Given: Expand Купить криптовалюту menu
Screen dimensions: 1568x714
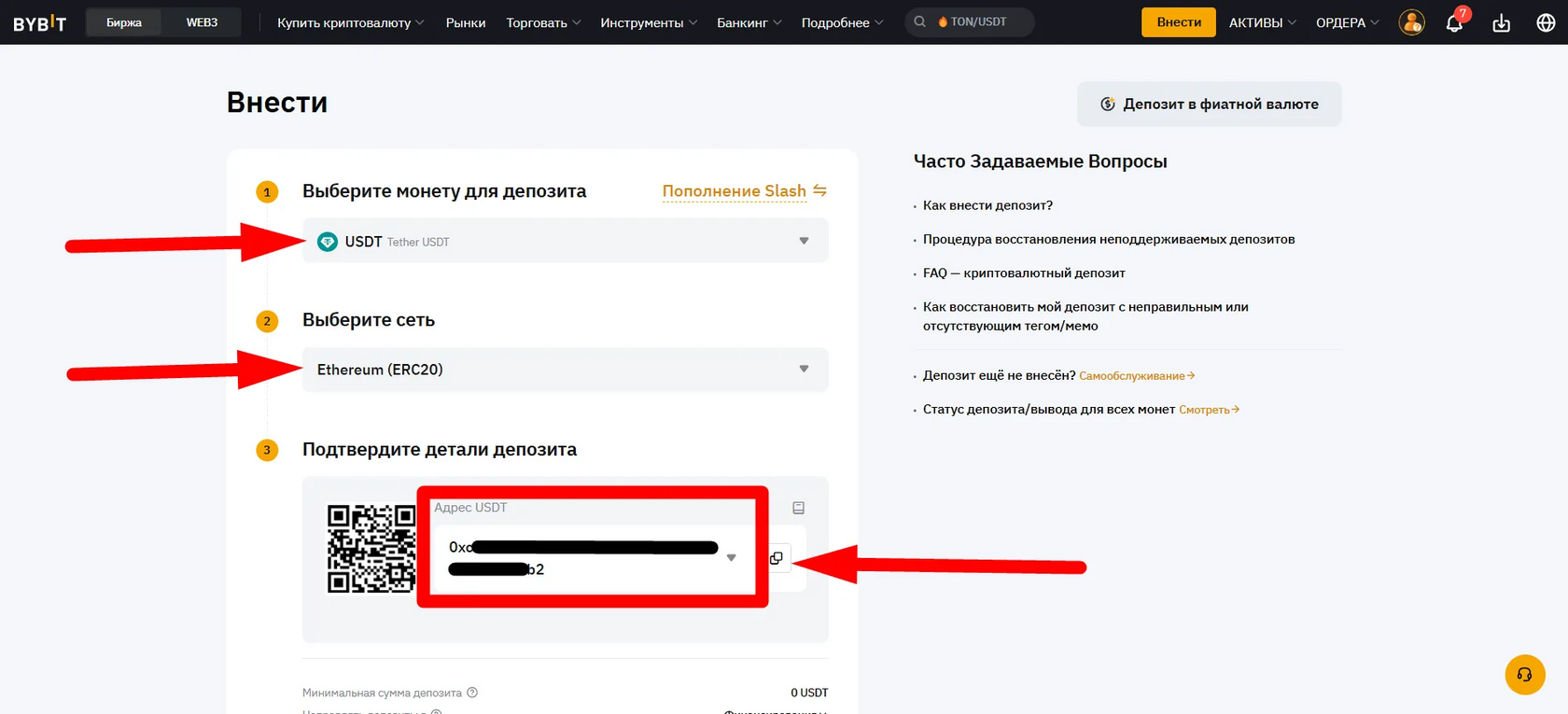Looking at the screenshot, I should tap(350, 22).
